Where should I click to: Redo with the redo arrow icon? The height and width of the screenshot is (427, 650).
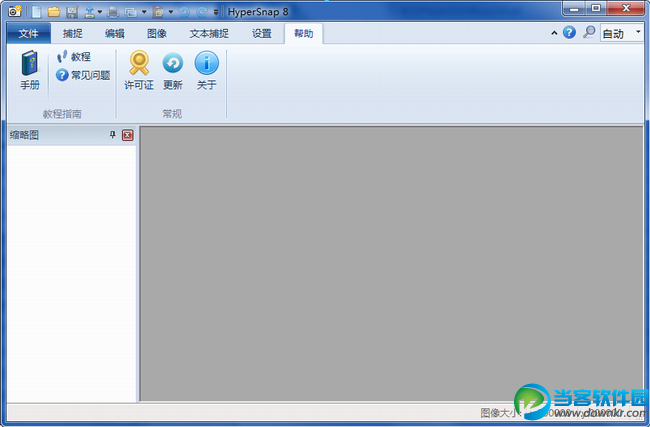pyautogui.click(x=202, y=12)
